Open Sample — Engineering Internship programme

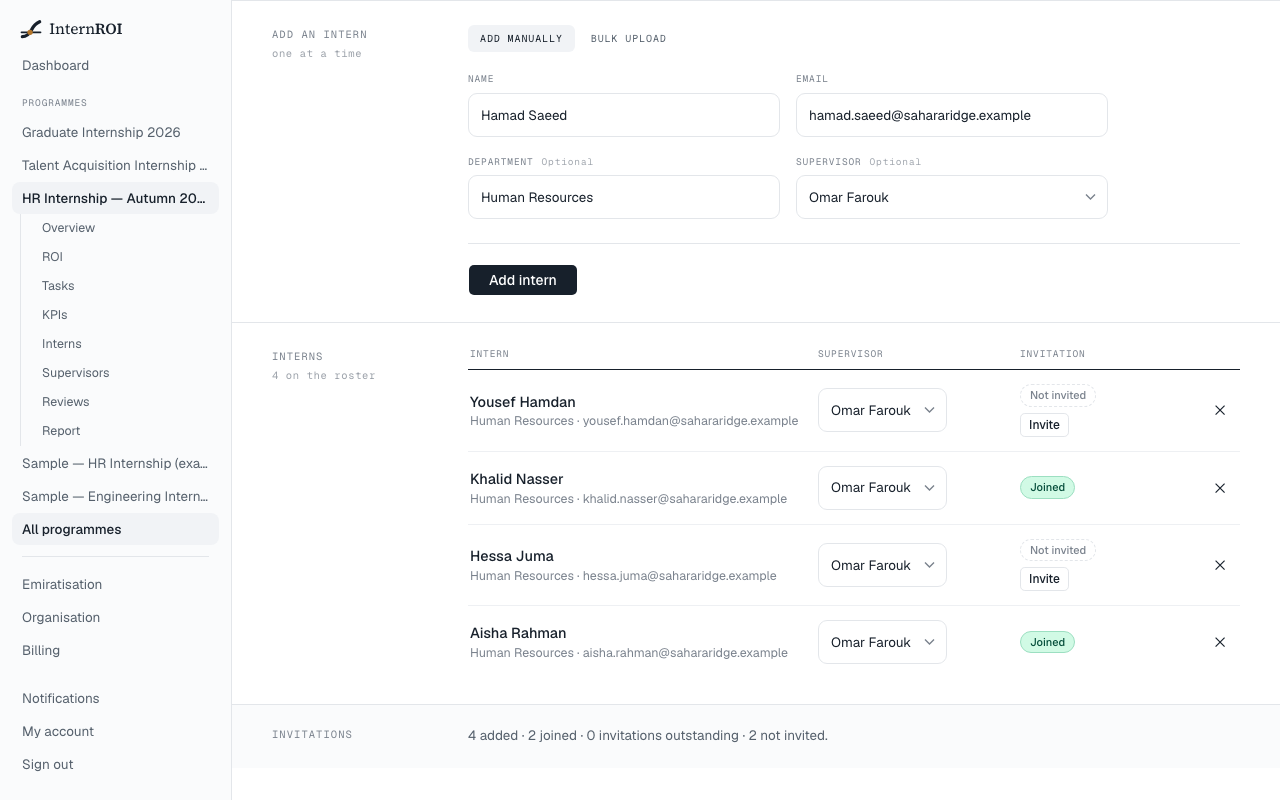click(115, 497)
